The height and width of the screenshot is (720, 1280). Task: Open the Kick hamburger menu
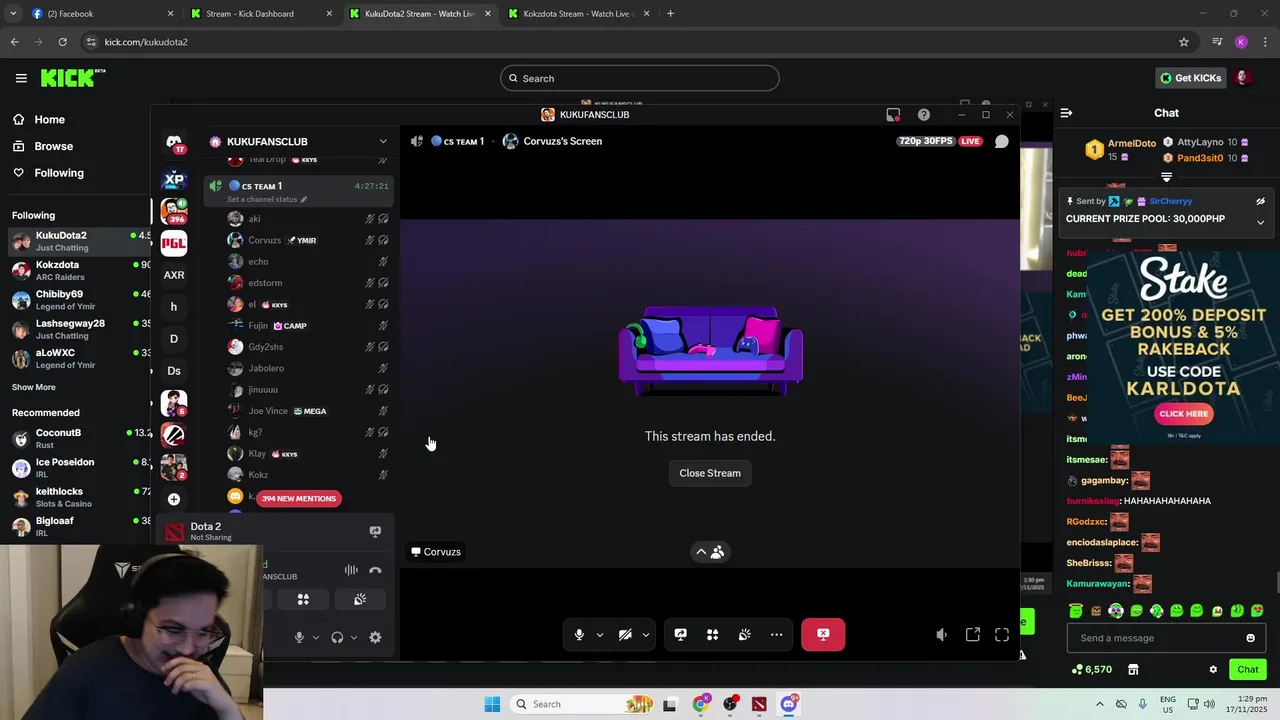coord(21,78)
